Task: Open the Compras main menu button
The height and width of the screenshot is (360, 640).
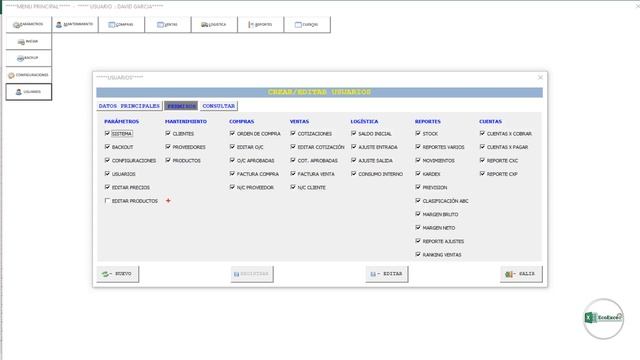Action: [x=121, y=24]
